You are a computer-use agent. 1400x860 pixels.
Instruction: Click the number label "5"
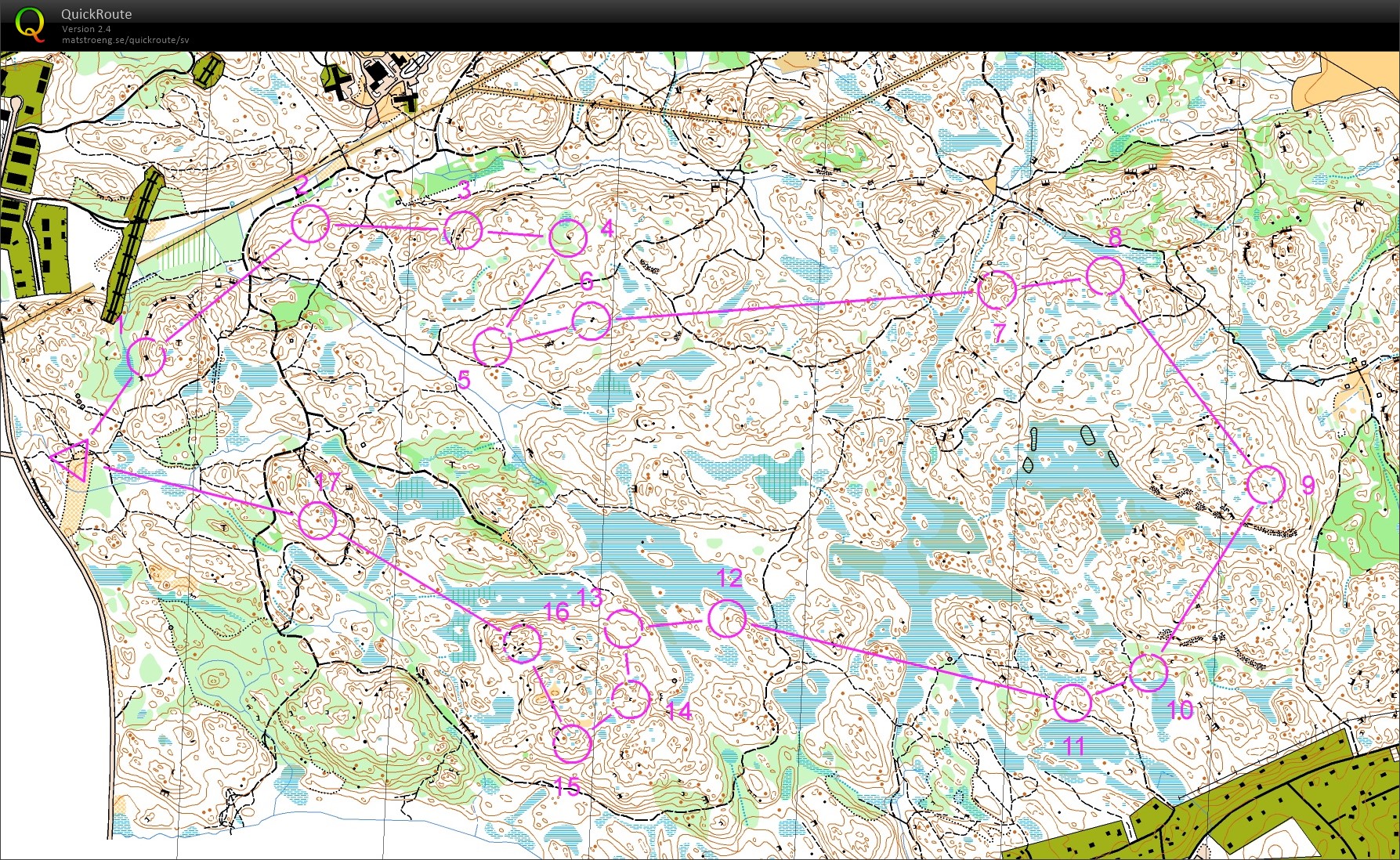464,381
